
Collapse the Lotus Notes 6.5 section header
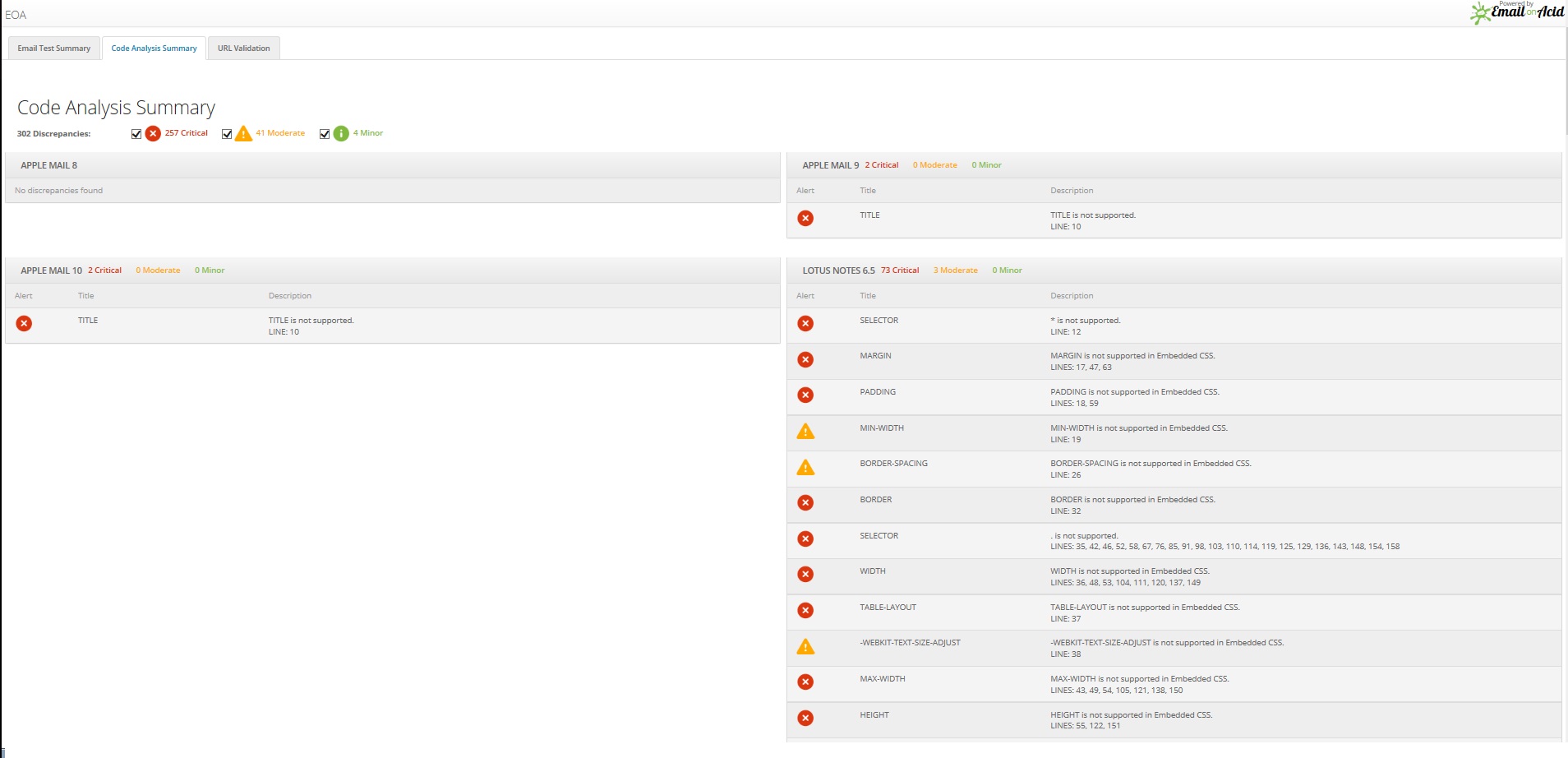(838, 270)
